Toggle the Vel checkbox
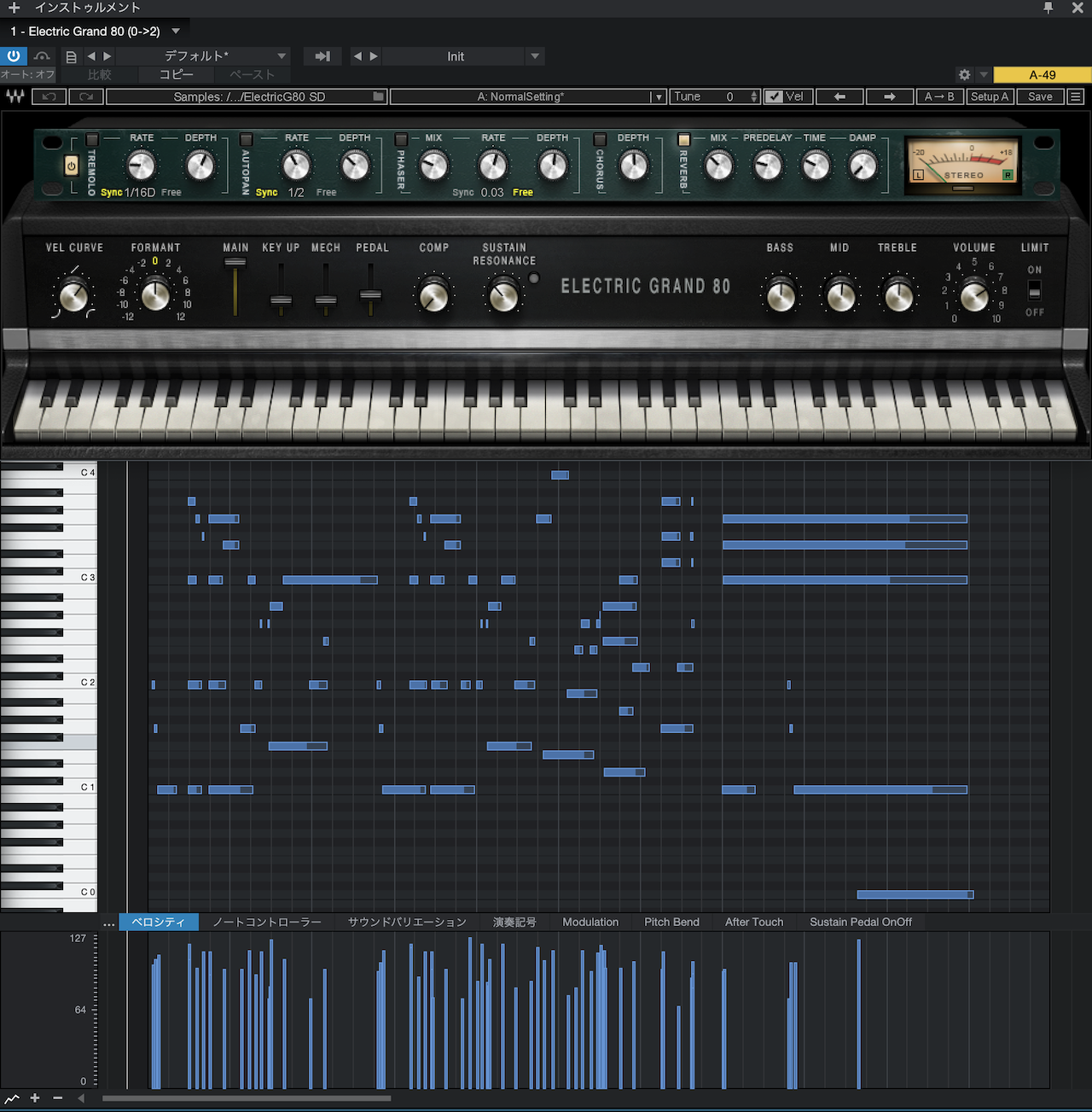The width and height of the screenshot is (1092, 1112). pyautogui.click(x=774, y=96)
